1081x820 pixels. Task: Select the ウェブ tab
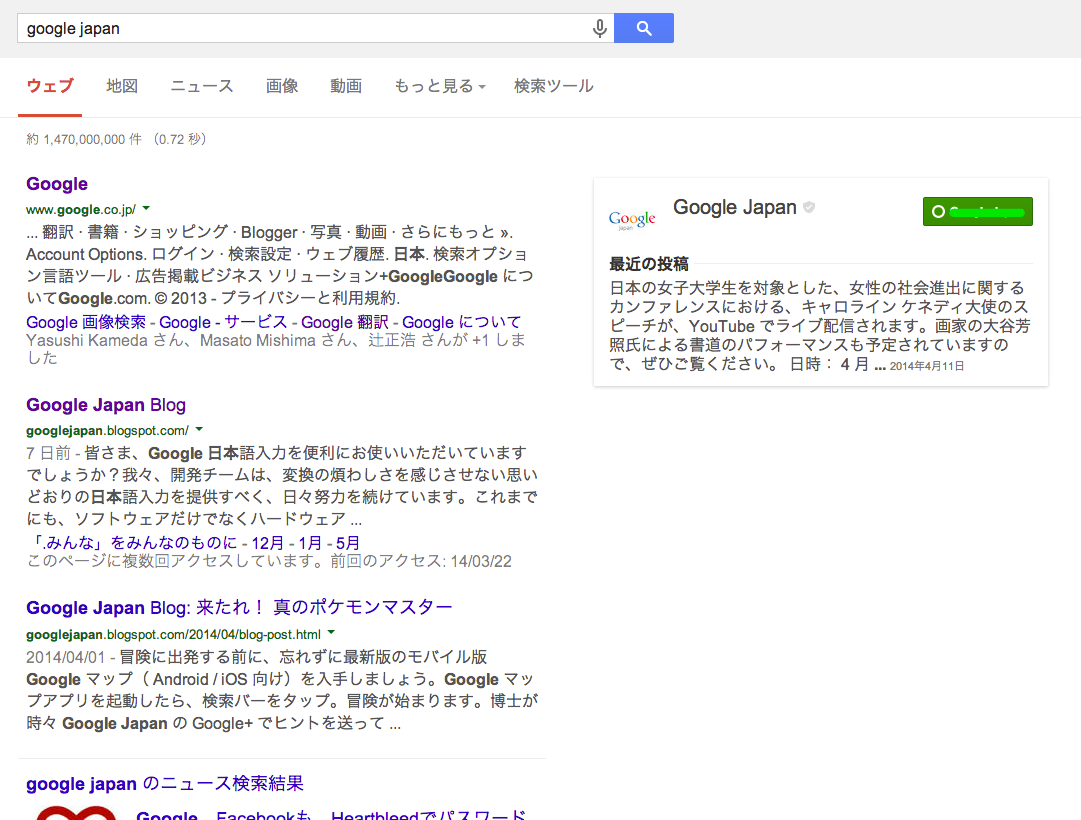[50, 86]
